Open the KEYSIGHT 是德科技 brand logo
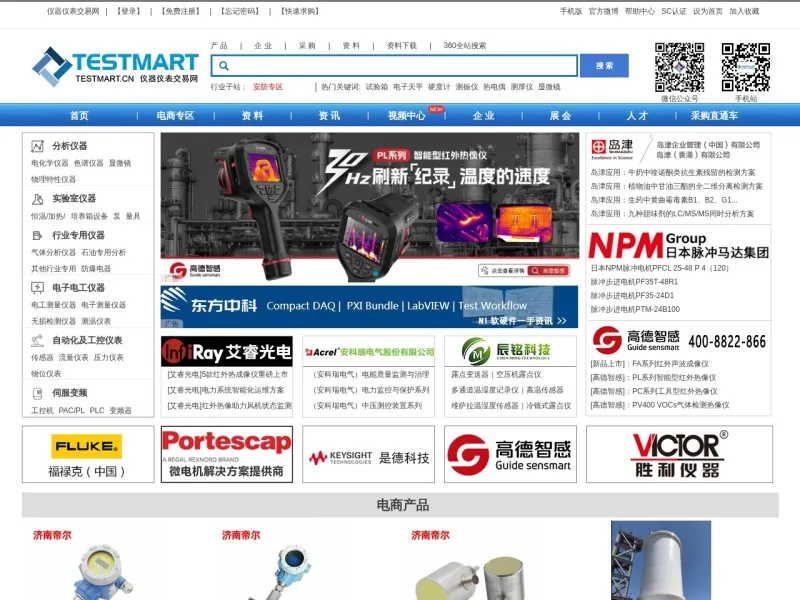 click(x=368, y=454)
